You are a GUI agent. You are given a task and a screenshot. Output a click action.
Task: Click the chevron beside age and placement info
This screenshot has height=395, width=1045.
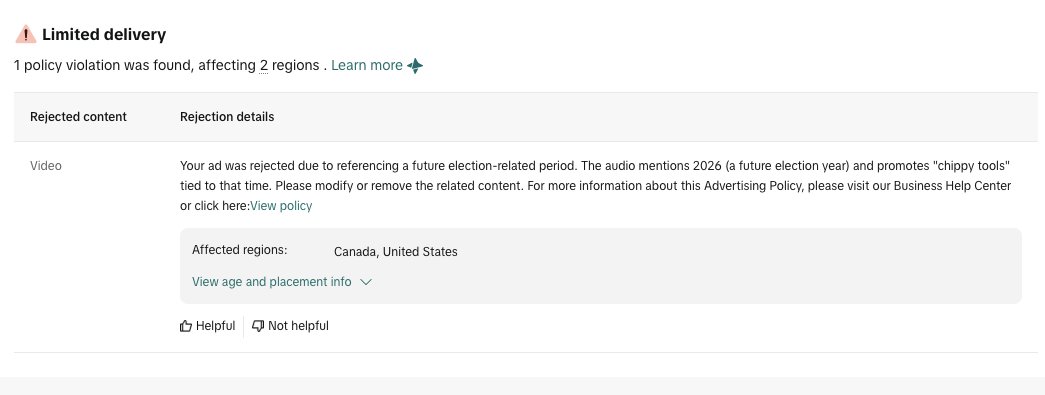(x=365, y=282)
